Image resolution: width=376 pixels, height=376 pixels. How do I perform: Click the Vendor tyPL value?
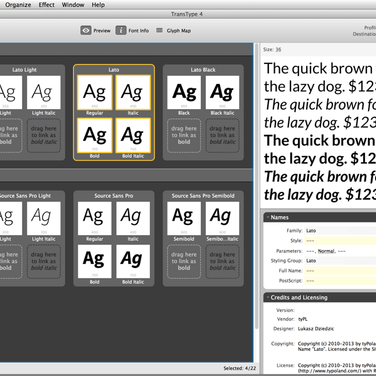303,319
